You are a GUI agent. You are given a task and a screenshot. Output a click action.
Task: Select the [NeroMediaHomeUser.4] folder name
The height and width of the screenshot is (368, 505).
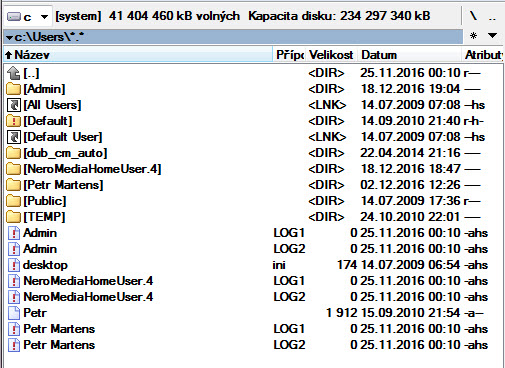tap(92, 169)
